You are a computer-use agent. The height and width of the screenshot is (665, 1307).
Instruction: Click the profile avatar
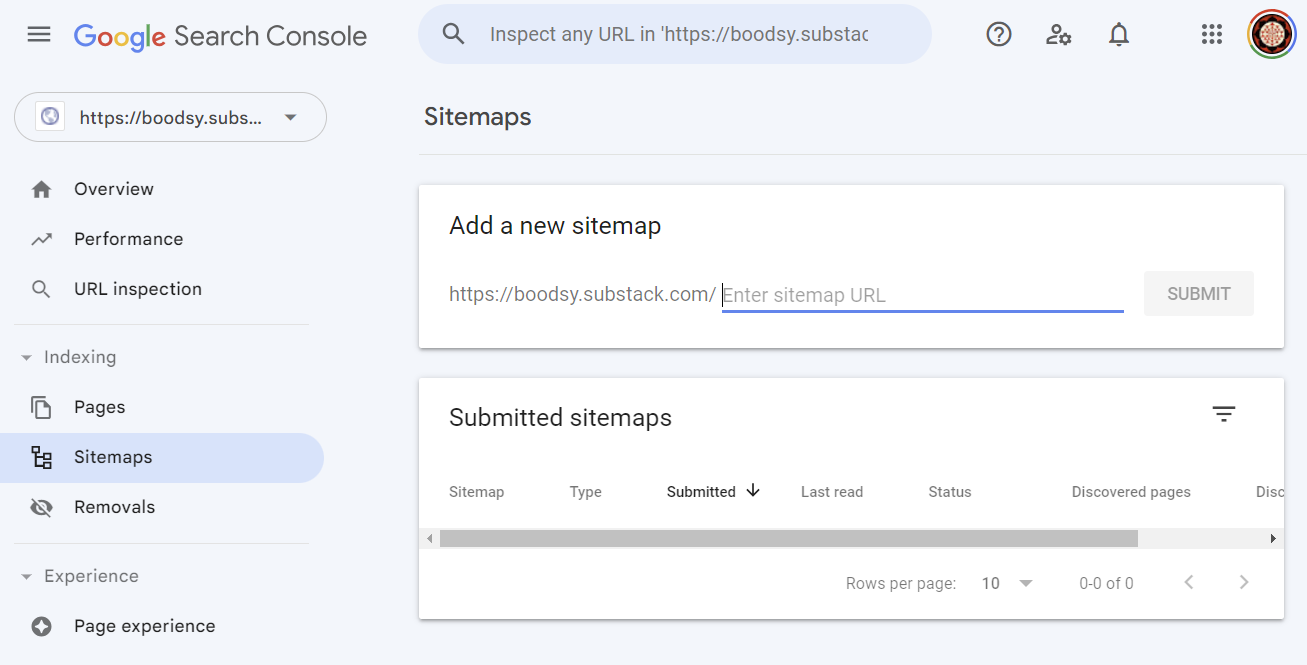coord(1271,33)
